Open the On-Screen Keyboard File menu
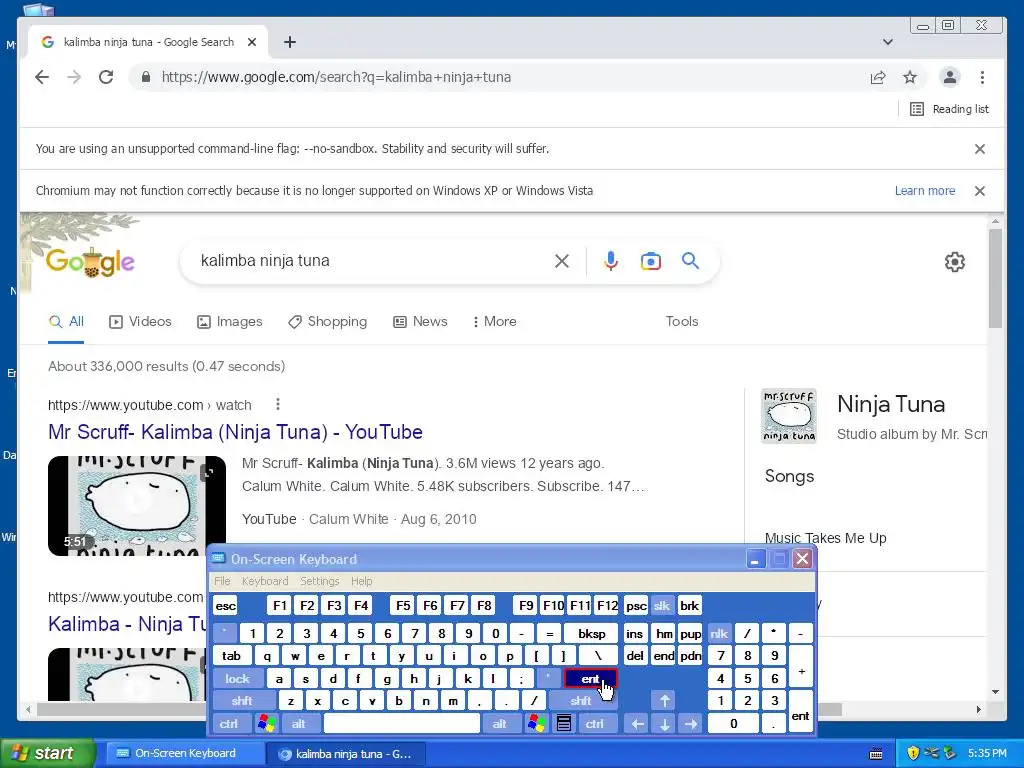 (x=222, y=581)
